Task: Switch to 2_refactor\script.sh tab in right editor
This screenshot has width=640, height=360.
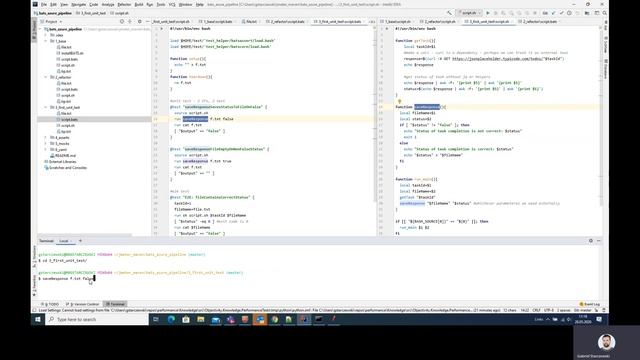Action: click(x=440, y=21)
